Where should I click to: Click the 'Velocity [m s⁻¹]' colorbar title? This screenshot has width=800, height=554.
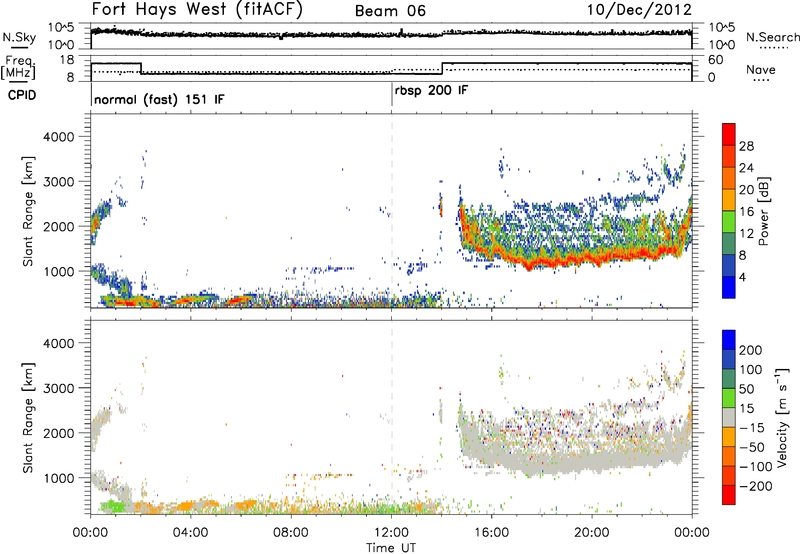pyautogui.click(x=782, y=417)
